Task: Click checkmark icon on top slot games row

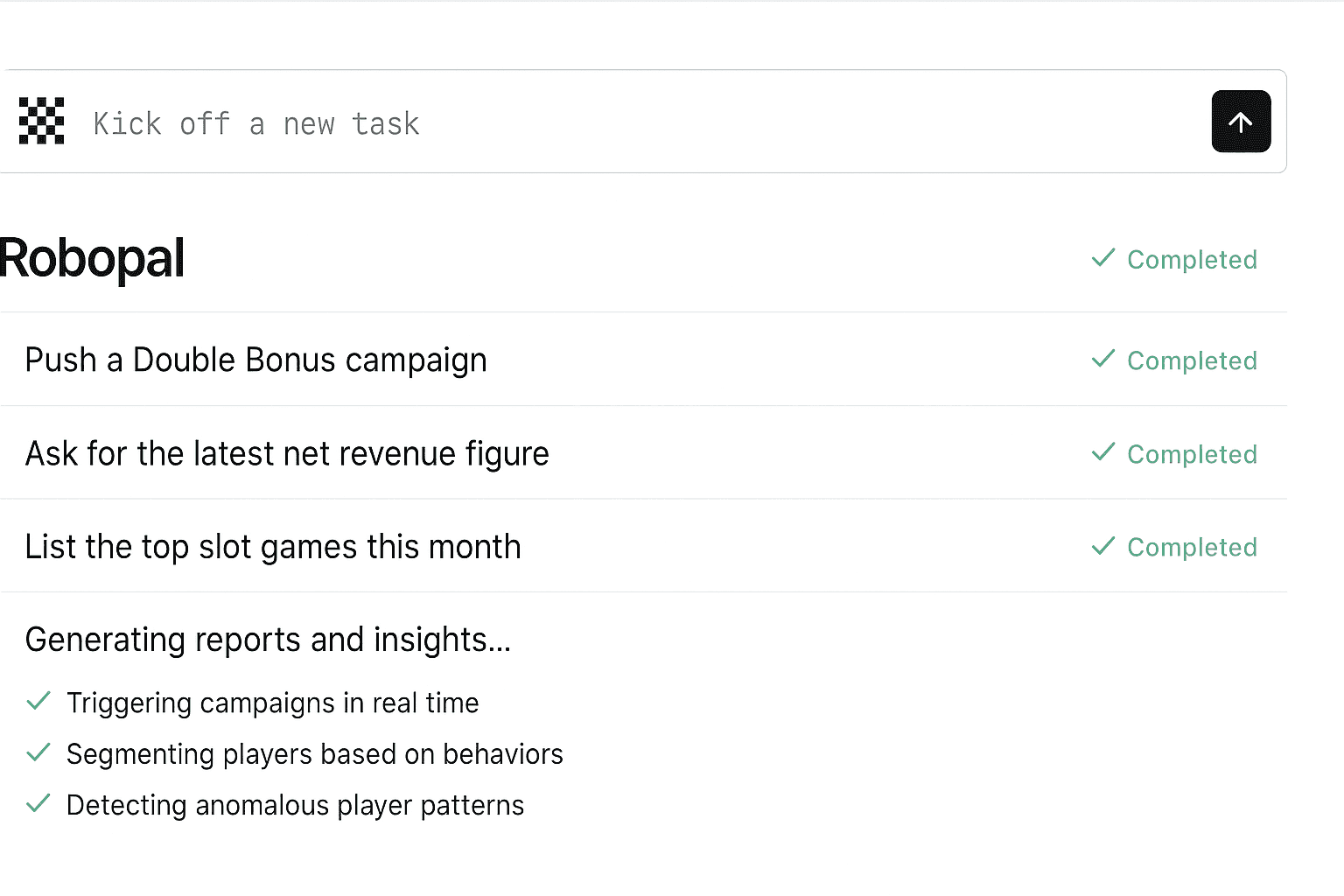Action: pos(1103,546)
